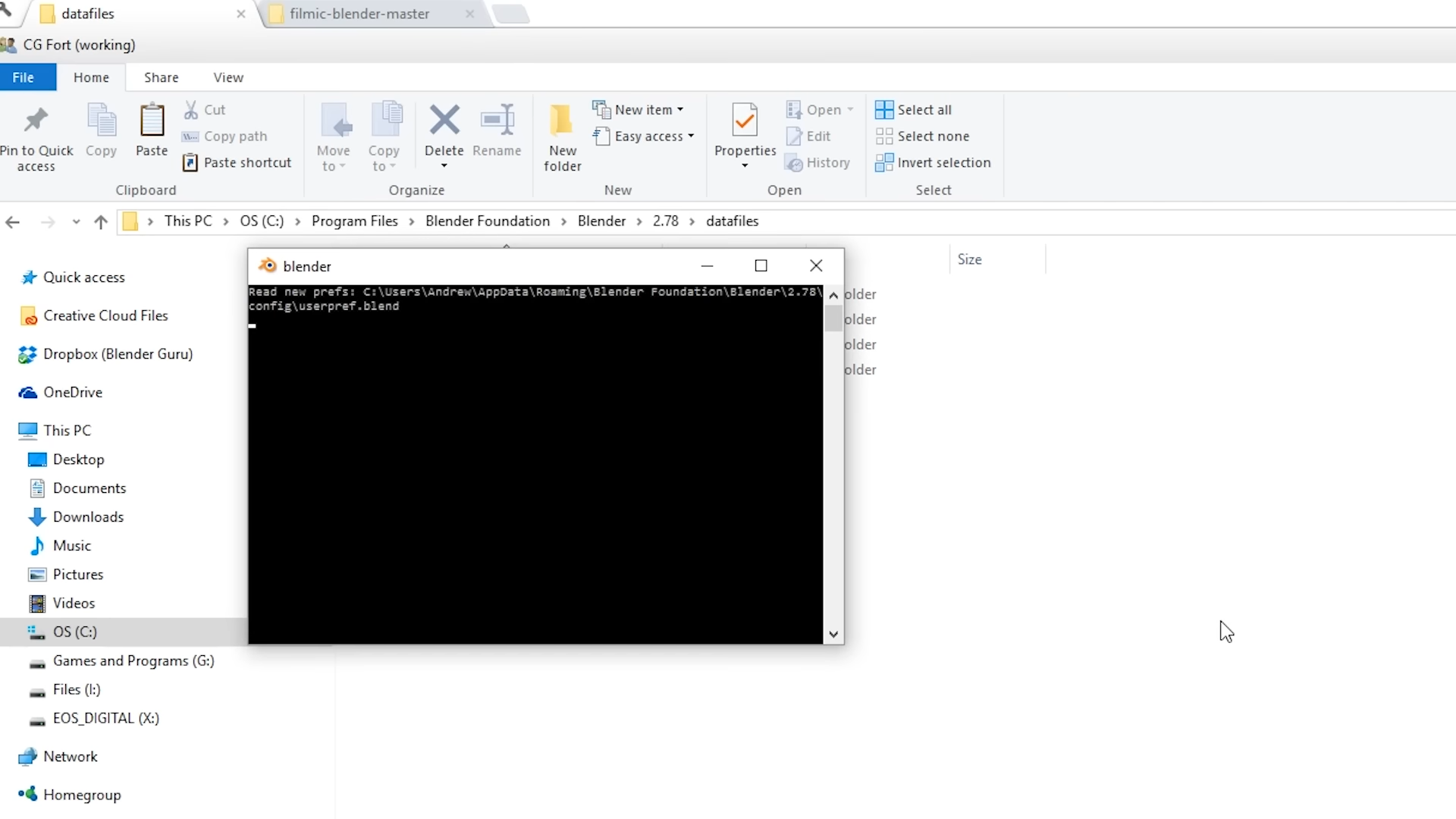Open recent locations dropdown arrow
The height and width of the screenshot is (819, 1456).
[x=76, y=221]
